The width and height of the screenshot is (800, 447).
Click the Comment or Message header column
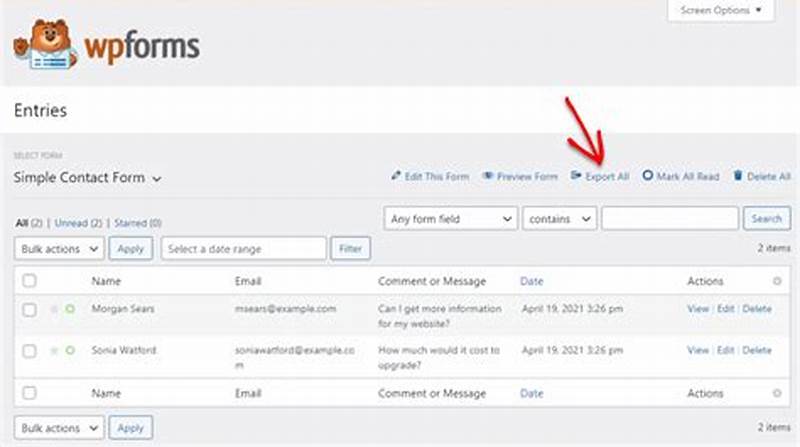[x=432, y=281]
